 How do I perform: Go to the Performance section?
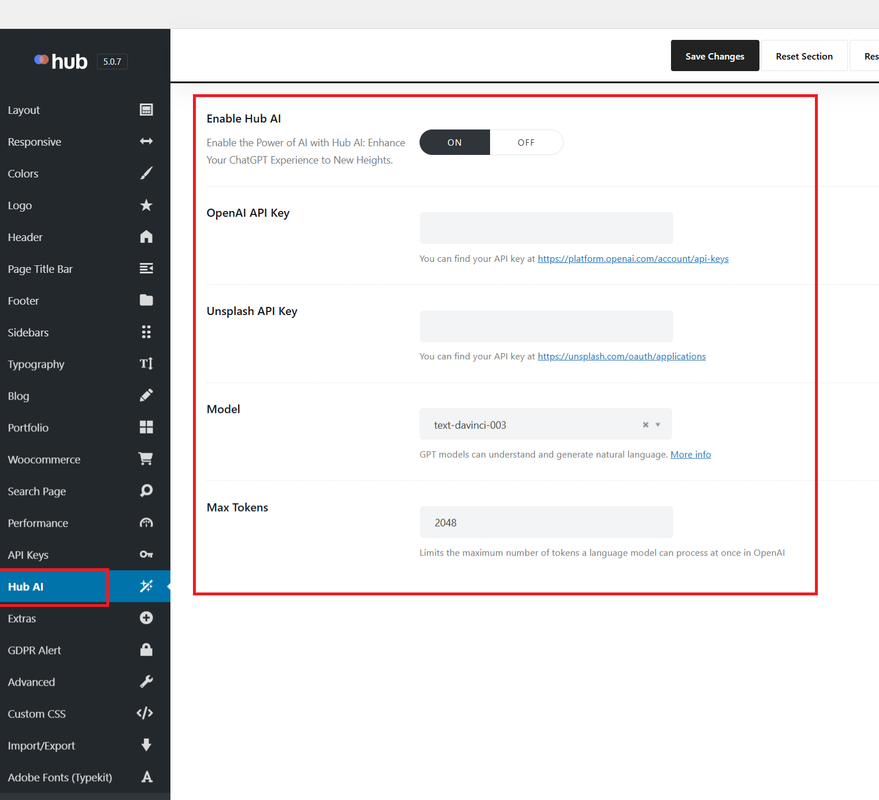(x=85, y=523)
